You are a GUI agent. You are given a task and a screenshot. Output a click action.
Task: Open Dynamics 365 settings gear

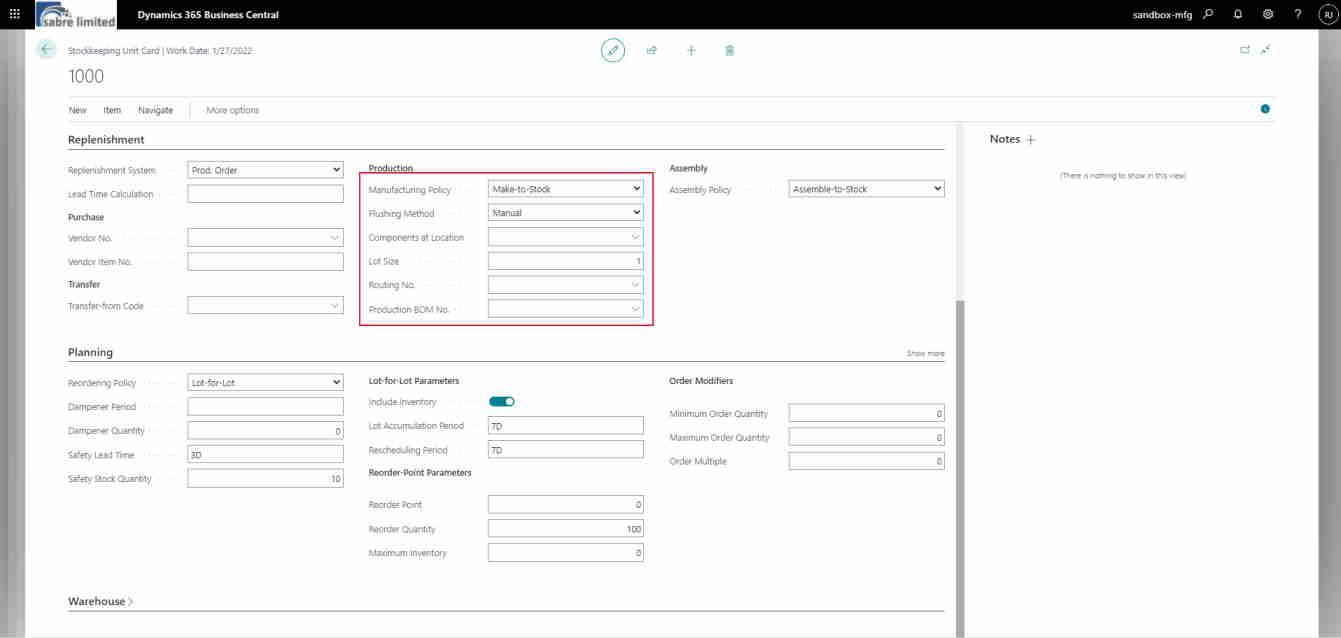pos(1266,14)
